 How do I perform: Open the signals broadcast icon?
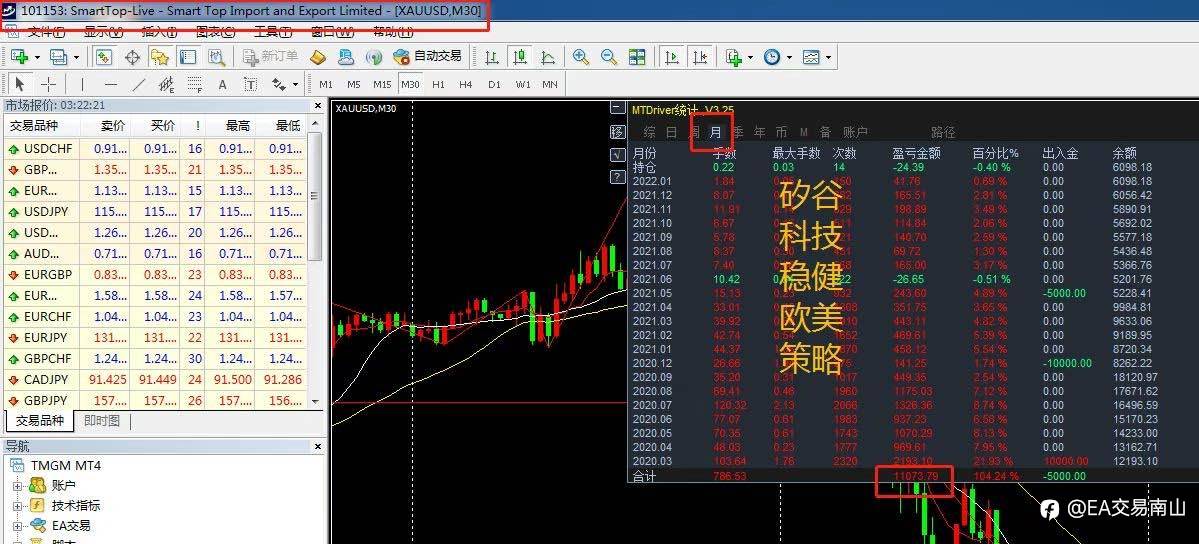coord(374,57)
